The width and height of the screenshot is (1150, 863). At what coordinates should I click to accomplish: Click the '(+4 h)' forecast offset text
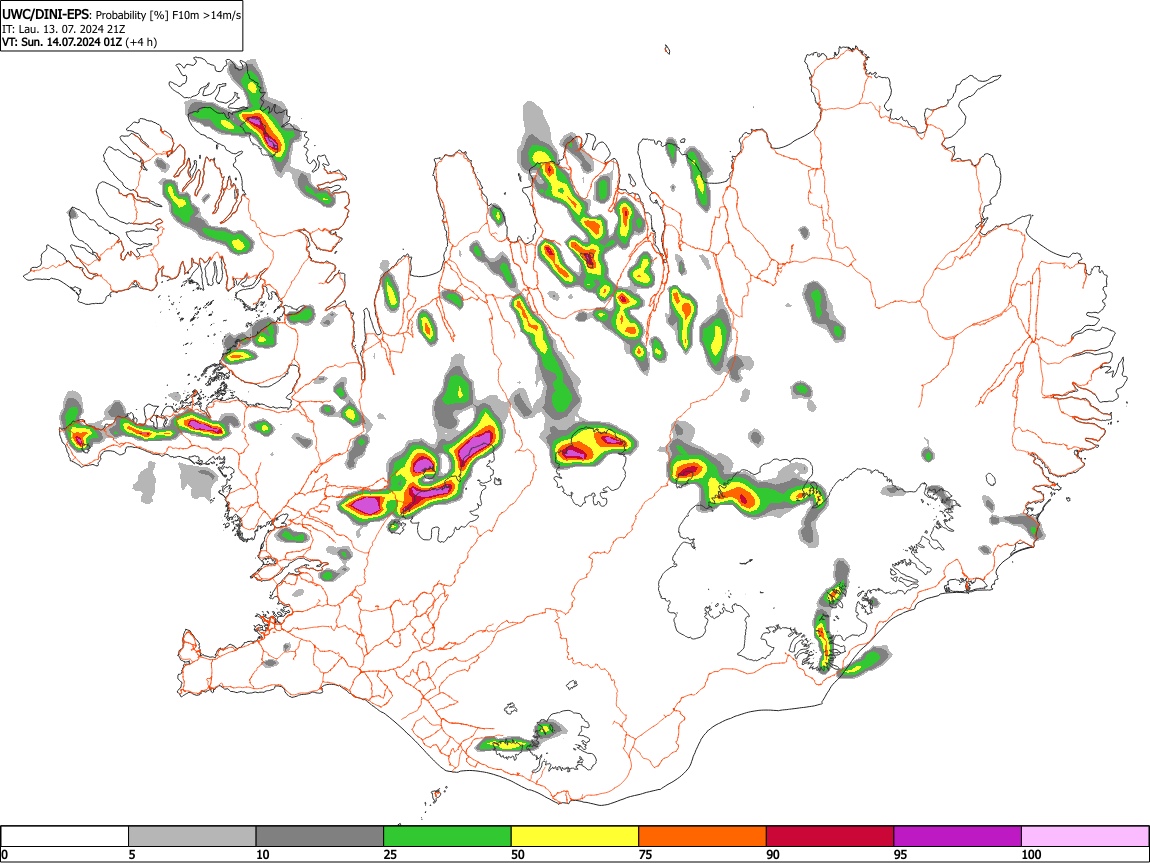click(141, 42)
